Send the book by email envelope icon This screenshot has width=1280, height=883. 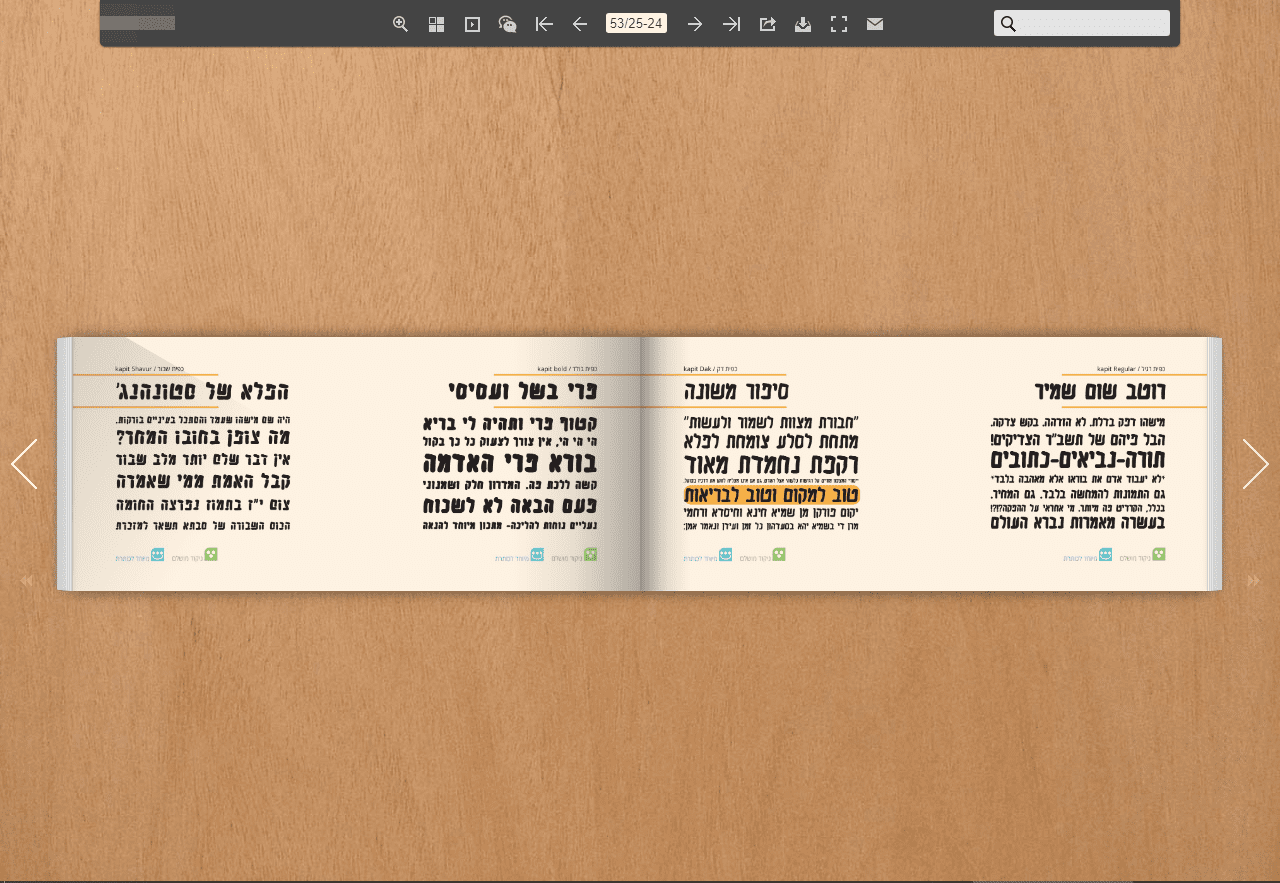click(x=875, y=24)
